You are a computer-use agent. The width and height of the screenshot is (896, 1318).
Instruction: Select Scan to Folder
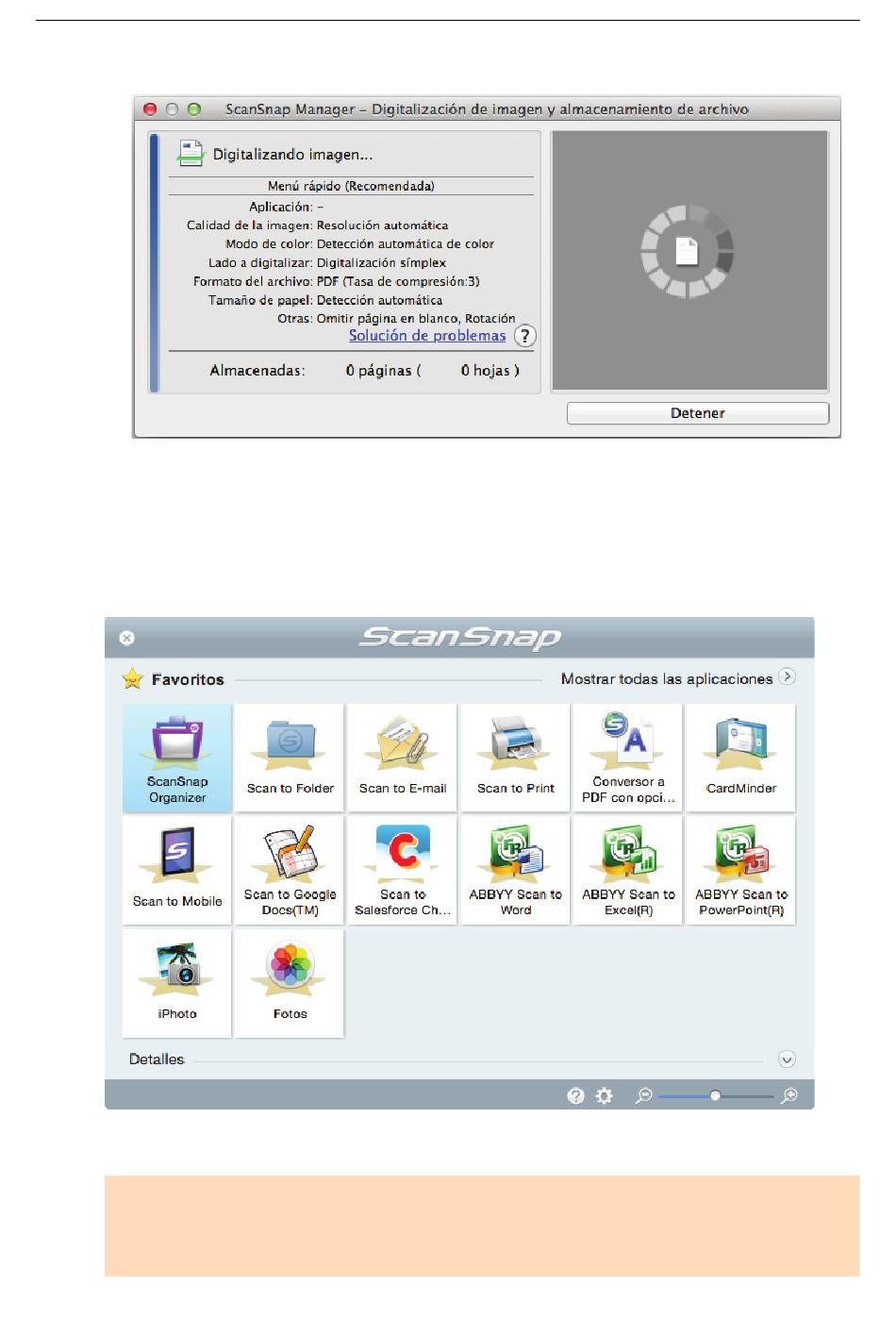pos(290,758)
